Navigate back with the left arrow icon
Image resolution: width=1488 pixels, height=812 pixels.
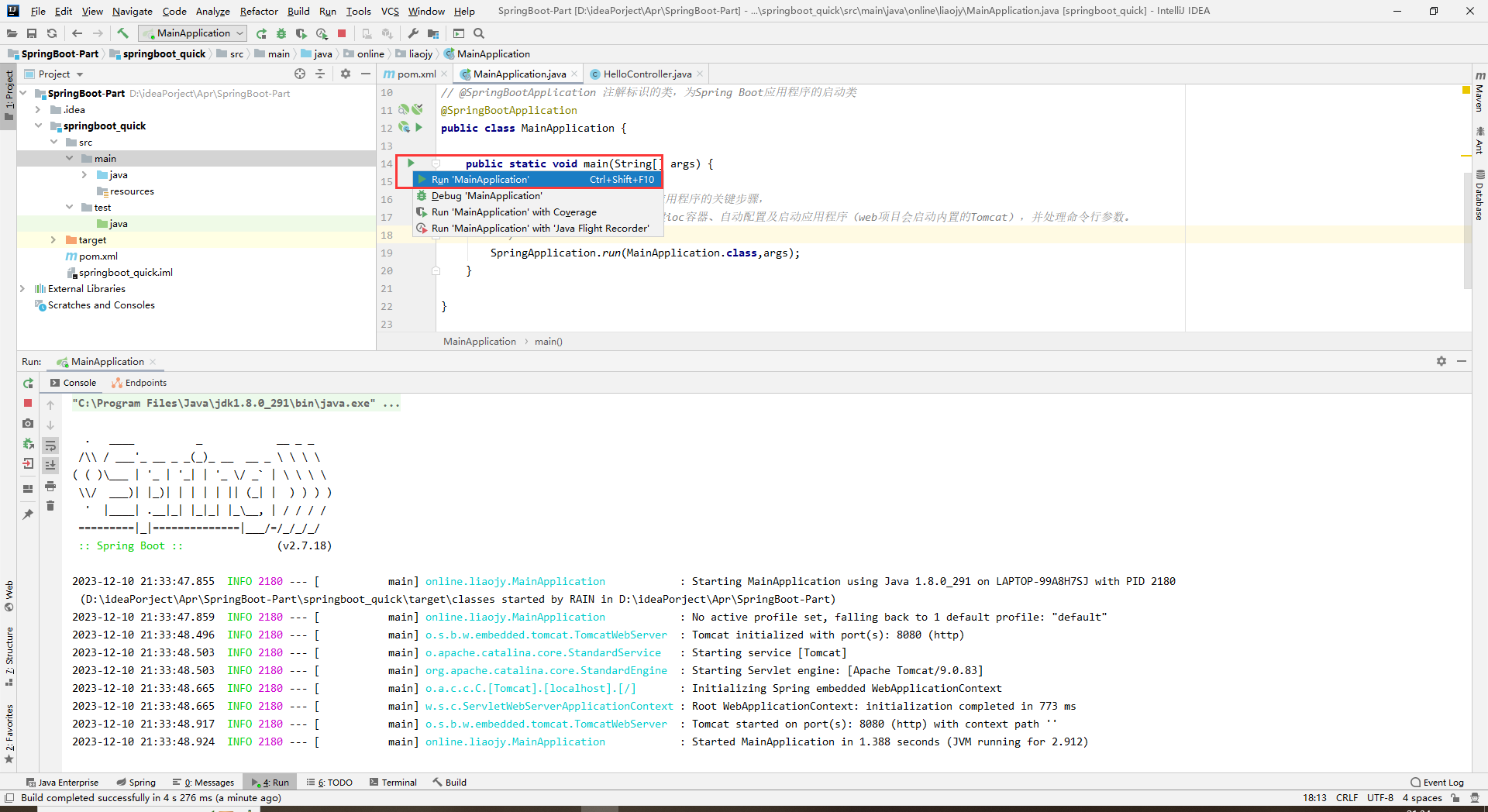(x=77, y=33)
